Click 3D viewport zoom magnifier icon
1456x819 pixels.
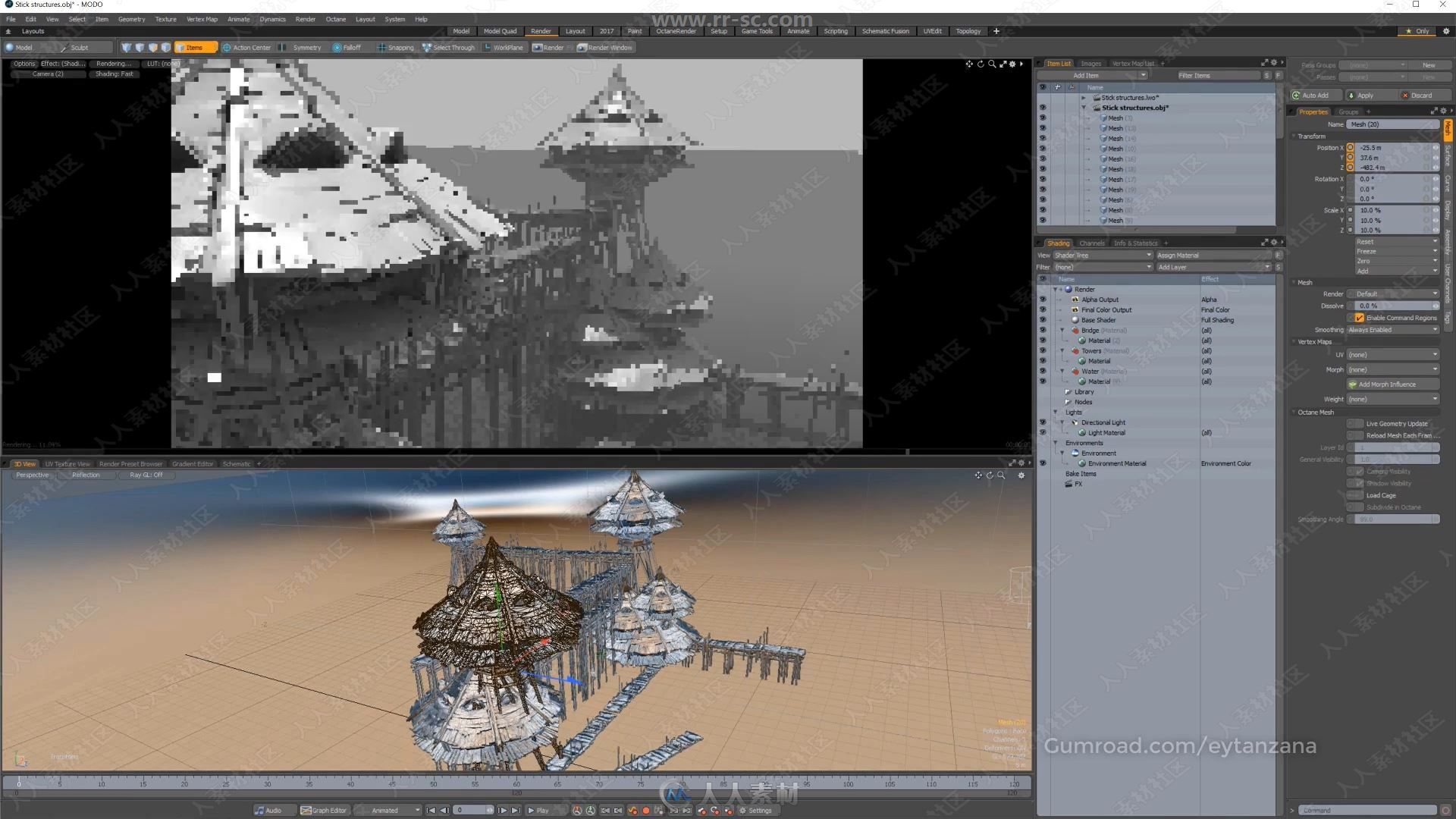(x=1001, y=475)
